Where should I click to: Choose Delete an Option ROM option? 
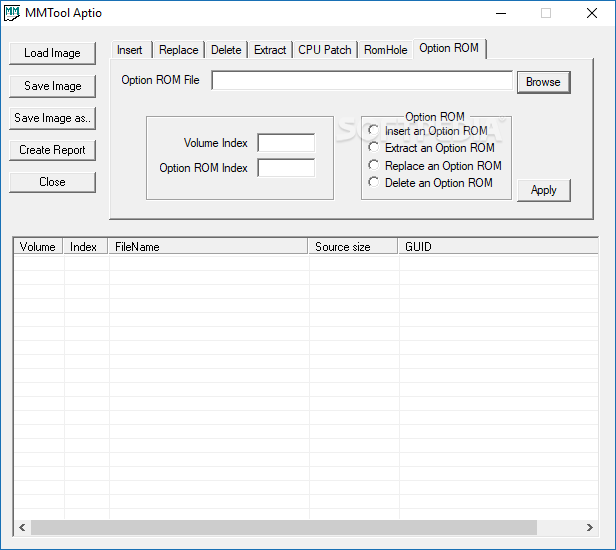click(431, 183)
